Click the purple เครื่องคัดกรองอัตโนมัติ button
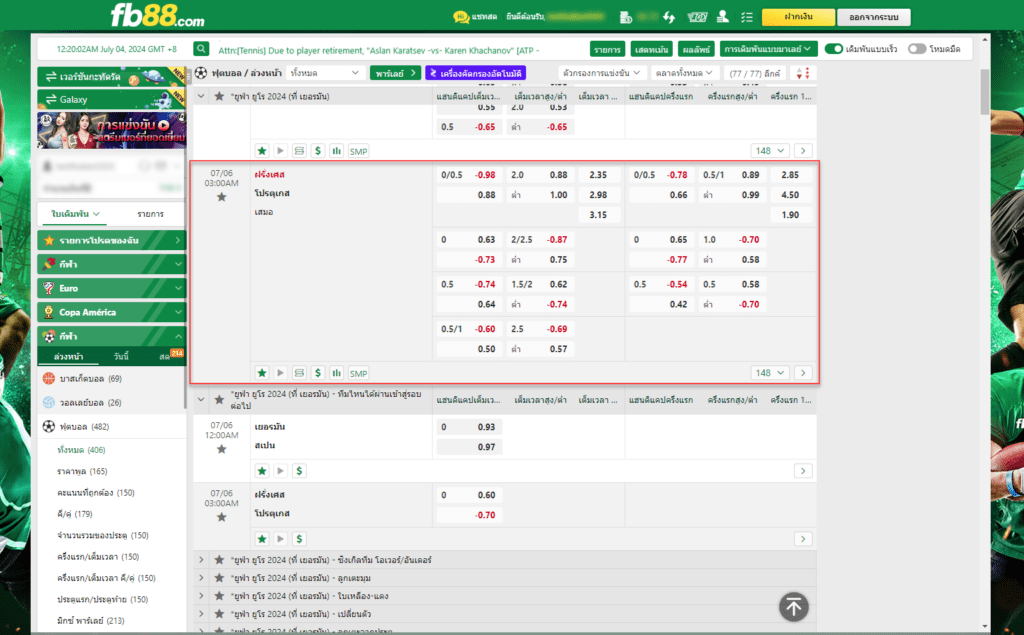 pyautogui.click(x=475, y=73)
